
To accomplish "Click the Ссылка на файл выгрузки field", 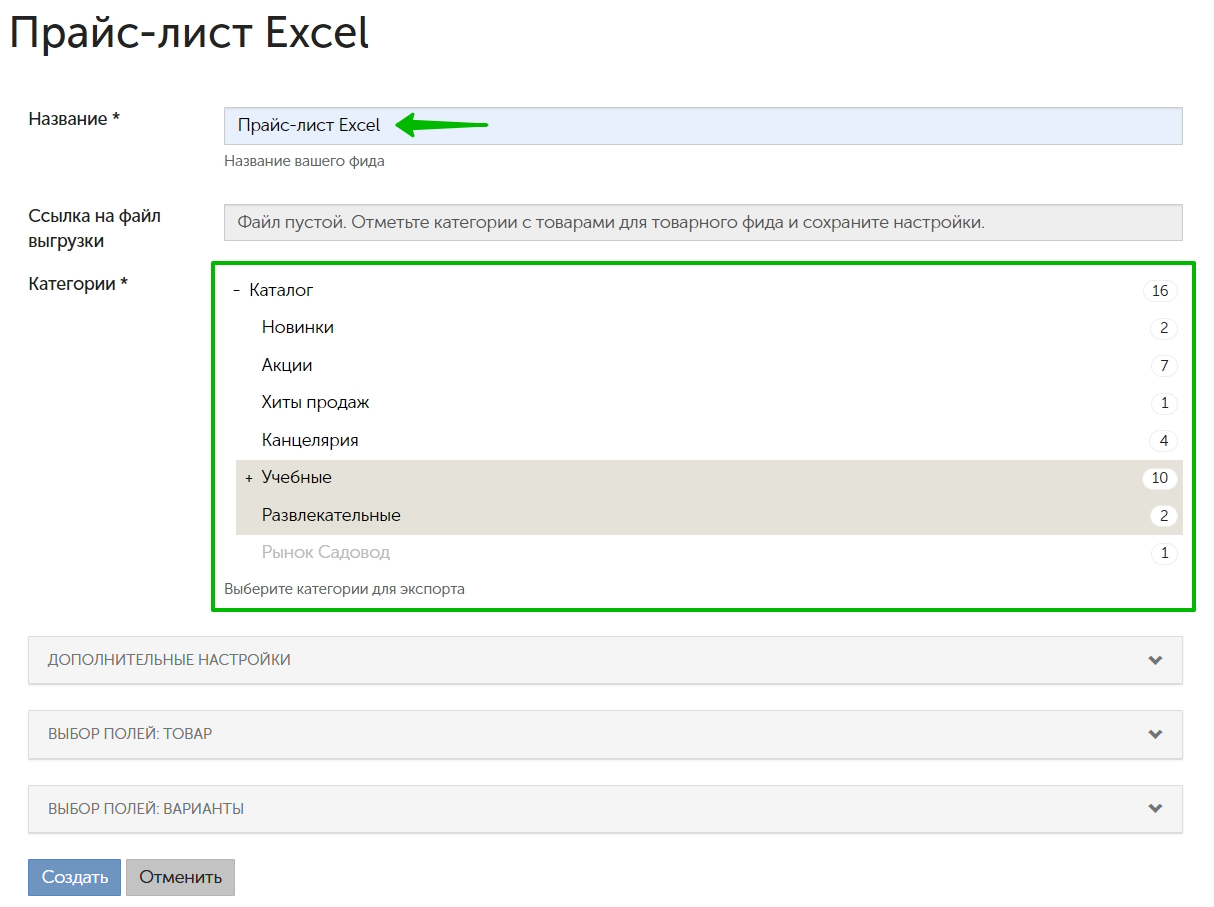I will [703, 222].
